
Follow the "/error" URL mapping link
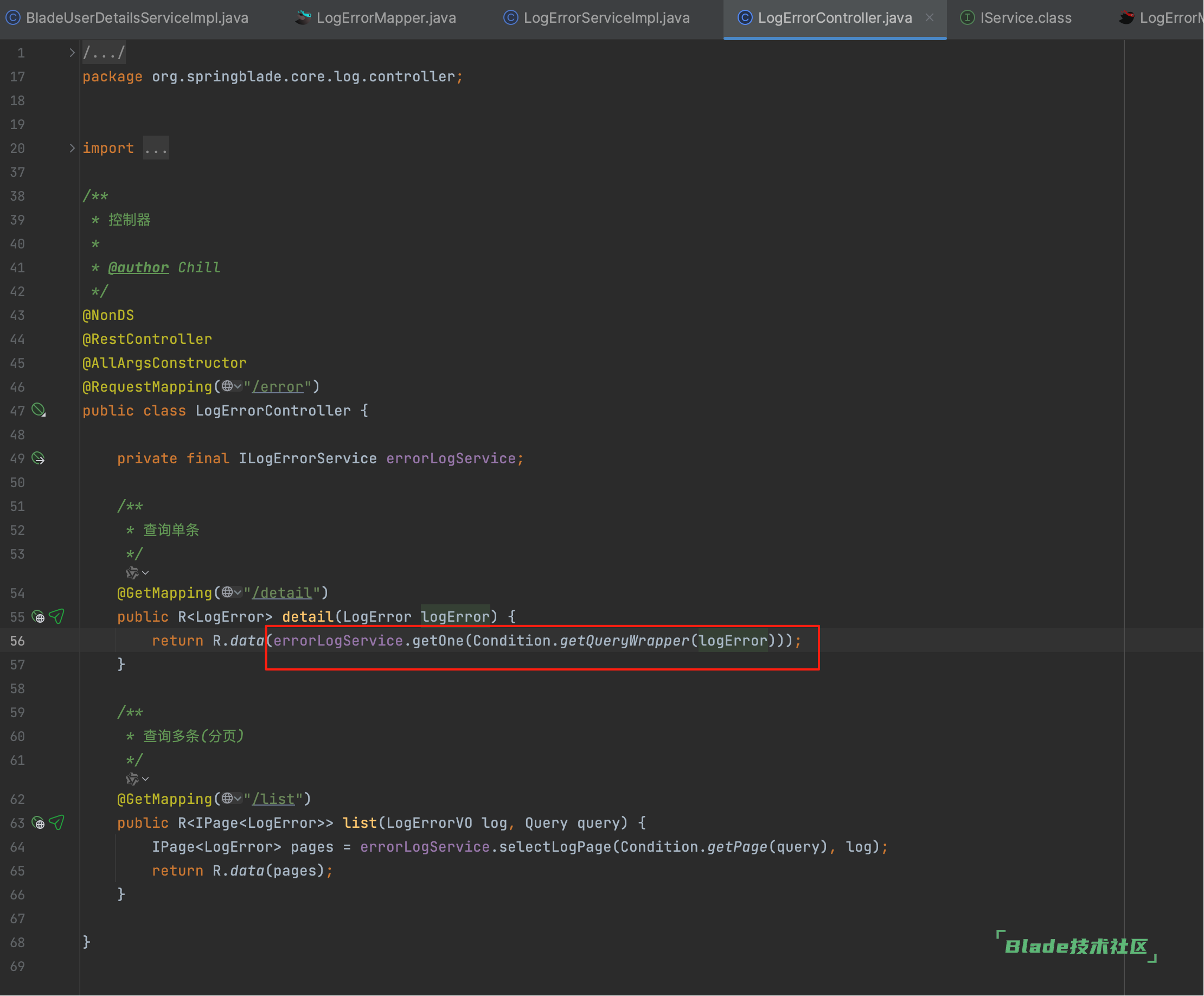278,387
